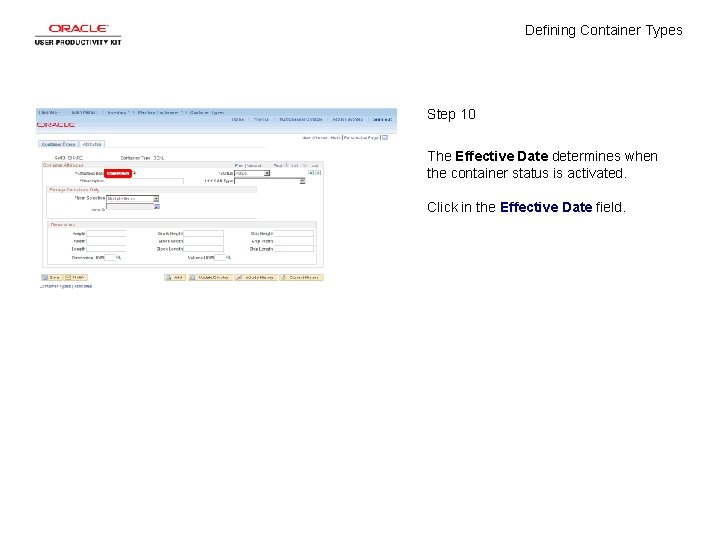
Task: Select the Container Types tab
Action: (x=58, y=144)
